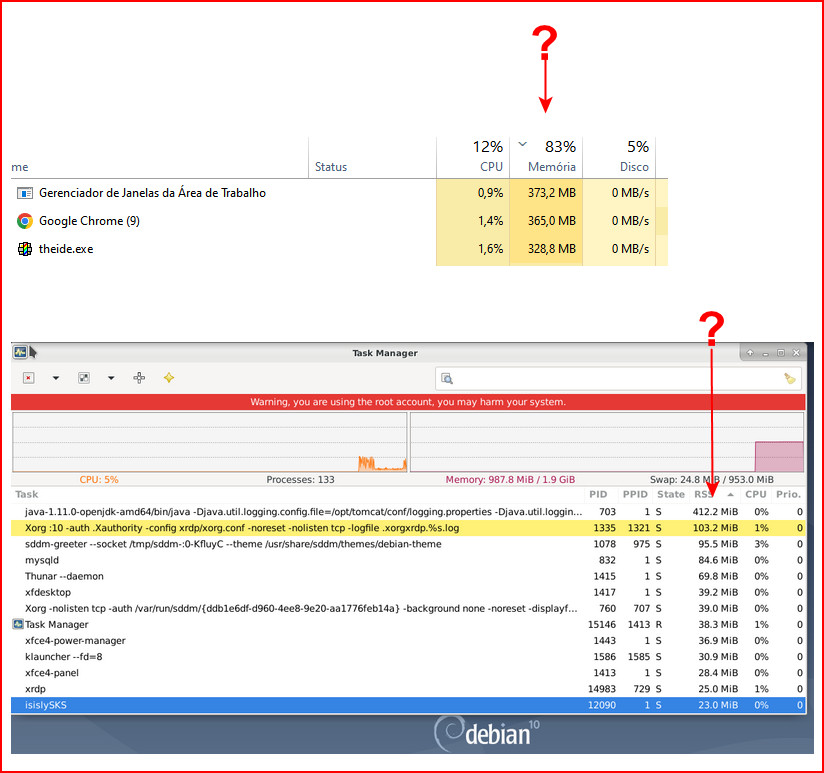Click the Task Manager window title icon

pos(20,352)
